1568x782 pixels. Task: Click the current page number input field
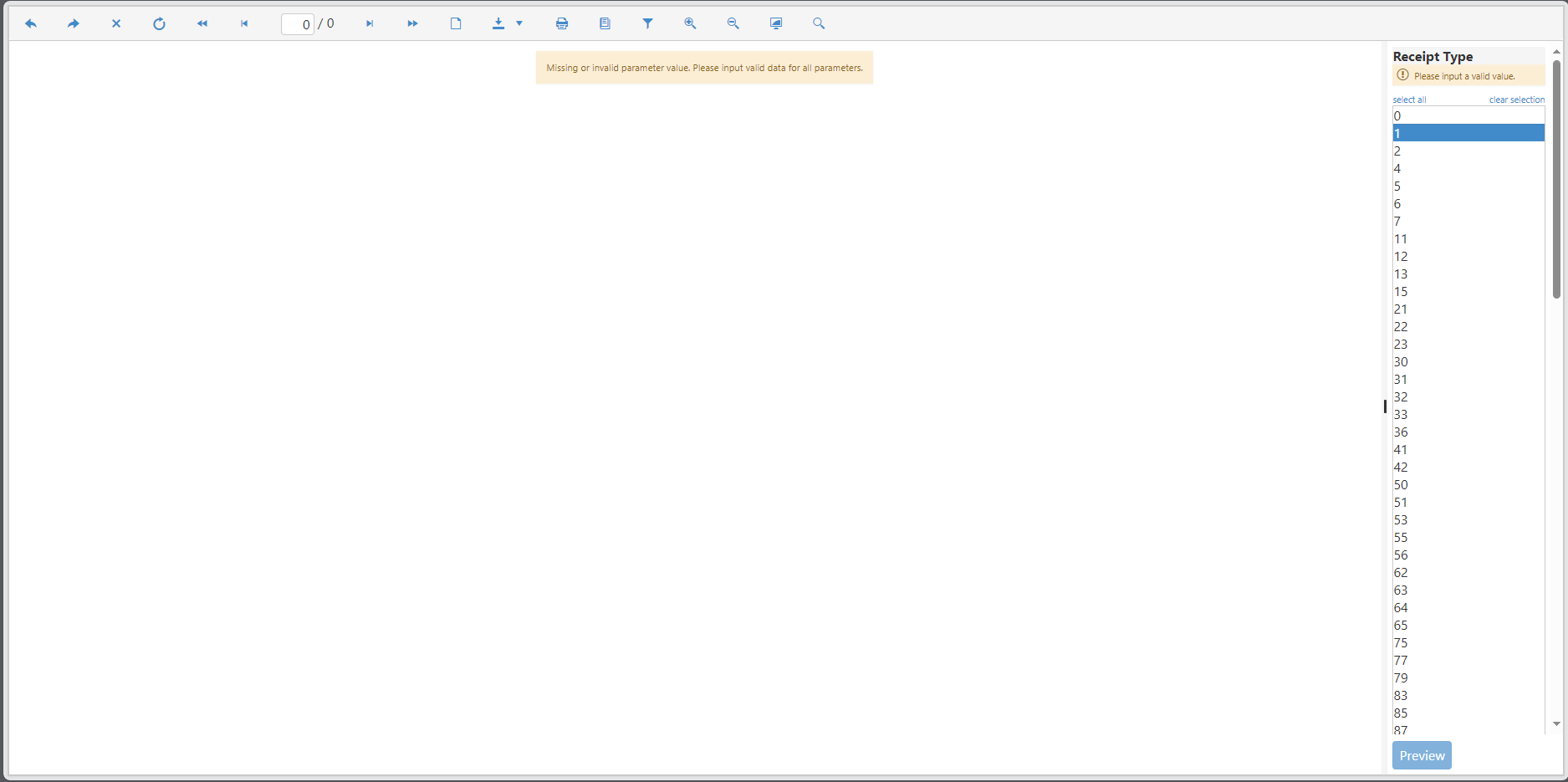298,24
